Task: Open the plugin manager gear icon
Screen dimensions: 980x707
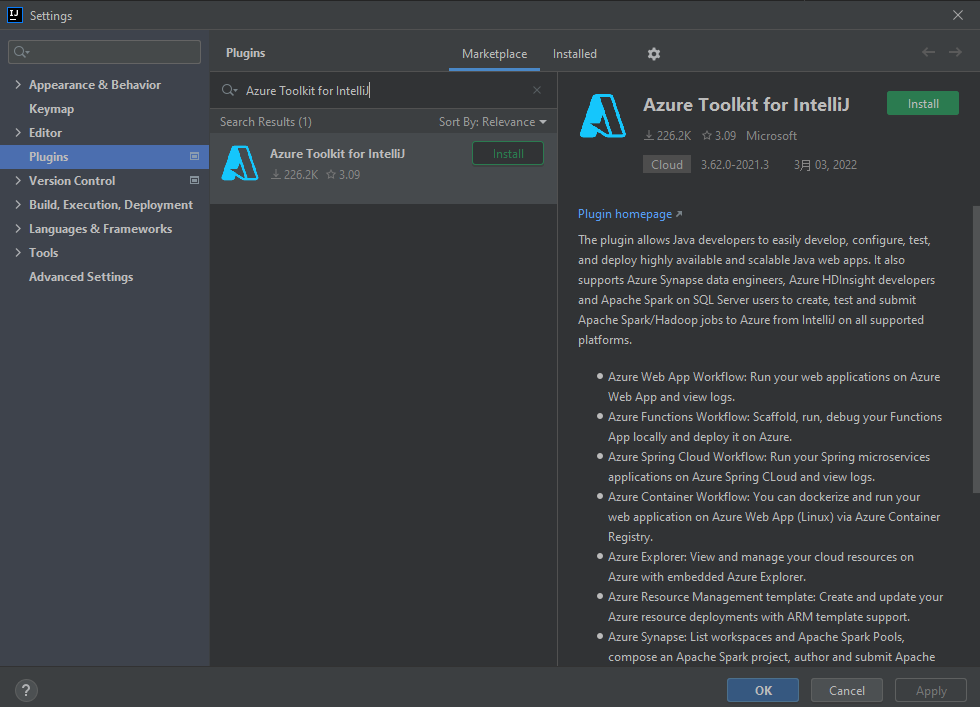Action: point(653,53)
